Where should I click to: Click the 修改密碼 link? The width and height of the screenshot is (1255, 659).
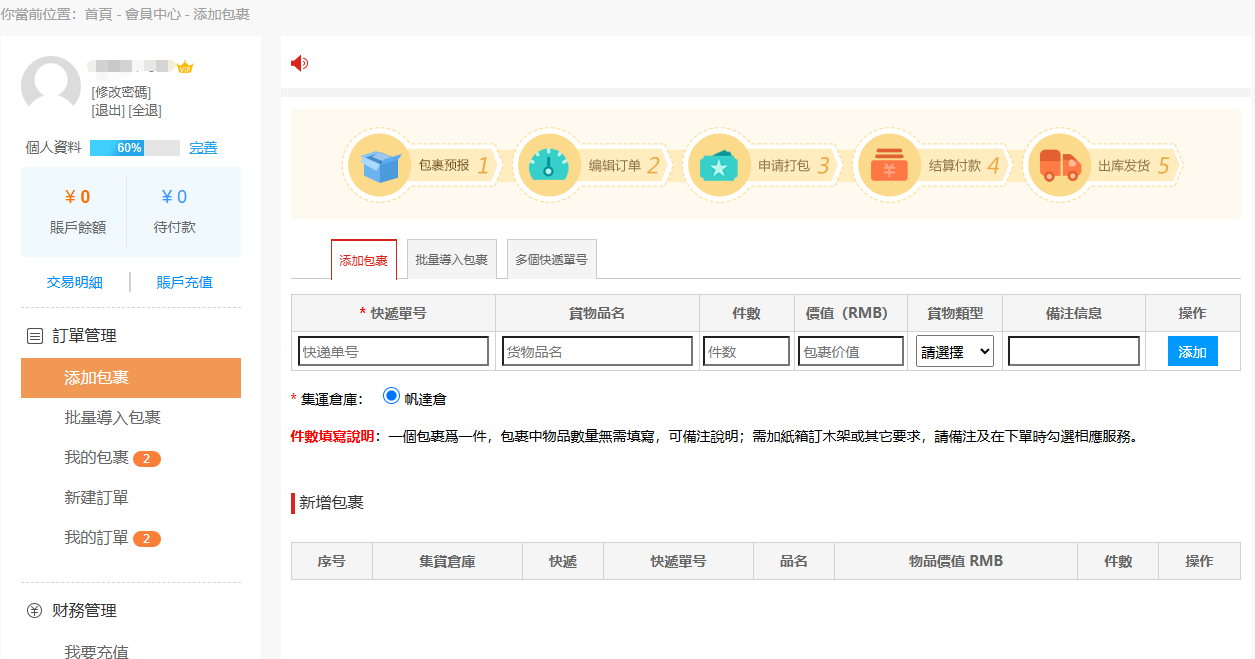121,92
